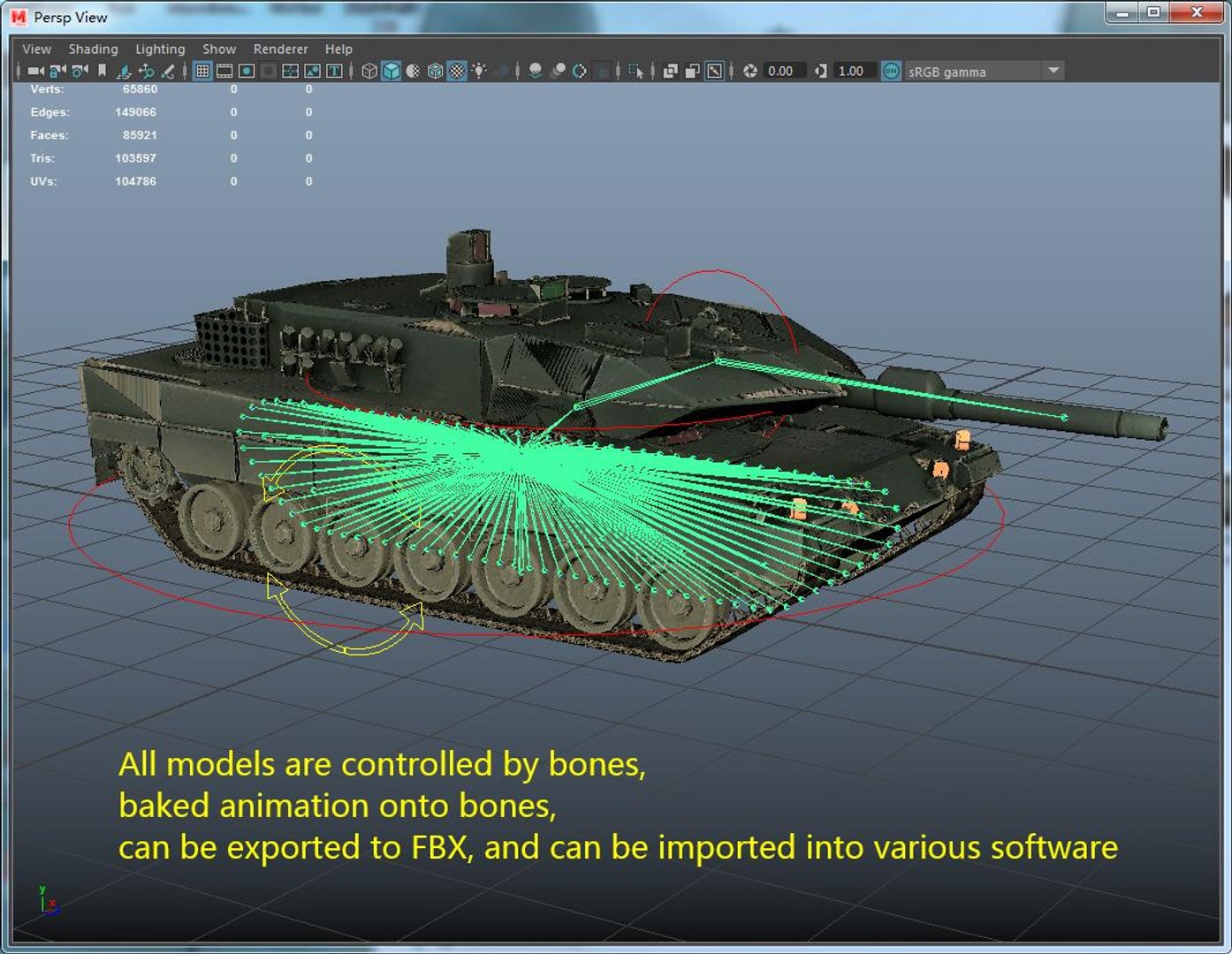Toggle the Film Gate icon
Screen dimensions: 1232x954
click(x=224, y=71)
